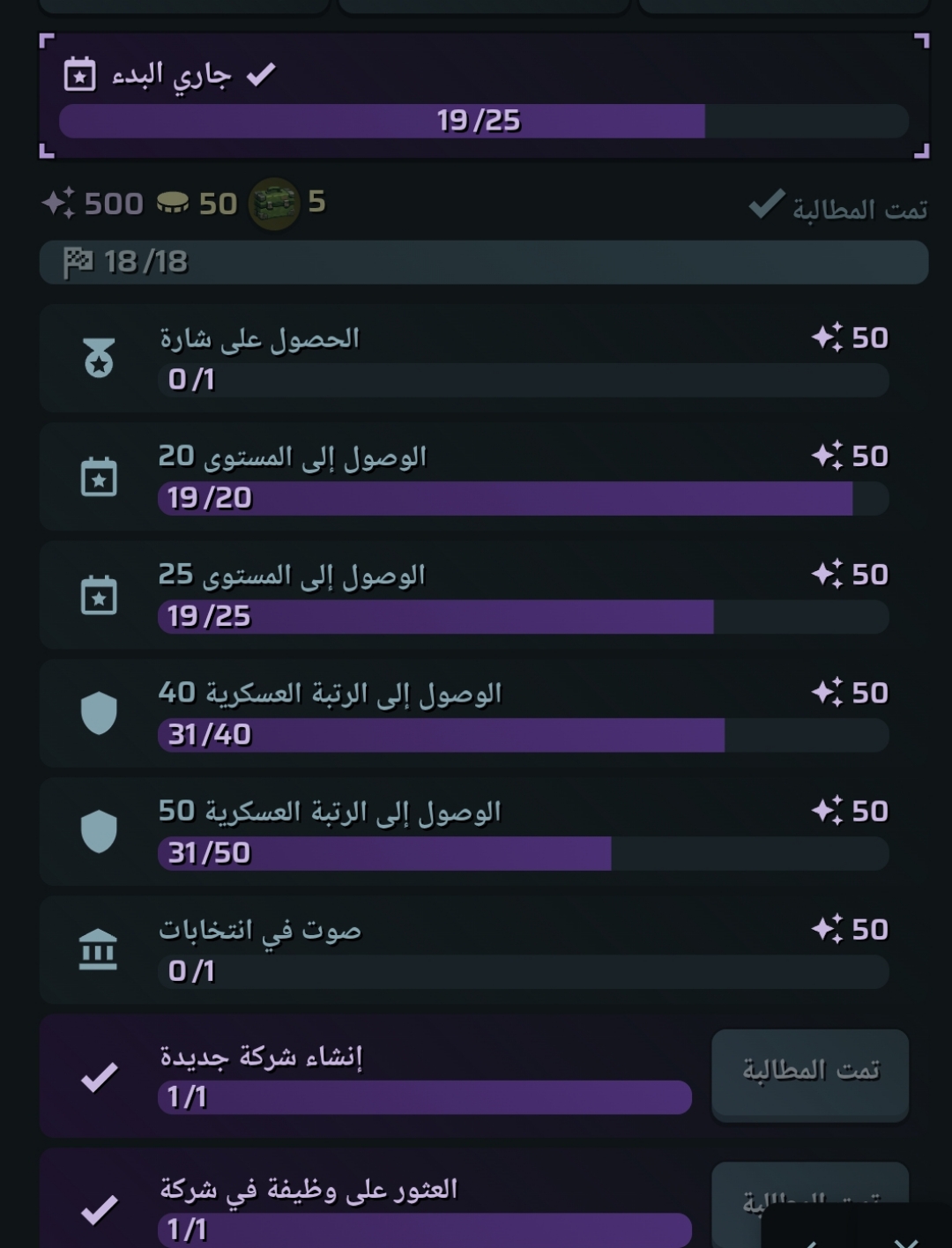Click the sparkle 500 points icon

click(58, 204)
